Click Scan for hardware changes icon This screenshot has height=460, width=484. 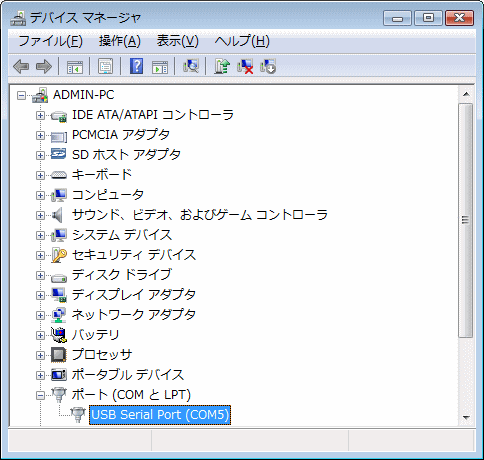coord(191,66)
